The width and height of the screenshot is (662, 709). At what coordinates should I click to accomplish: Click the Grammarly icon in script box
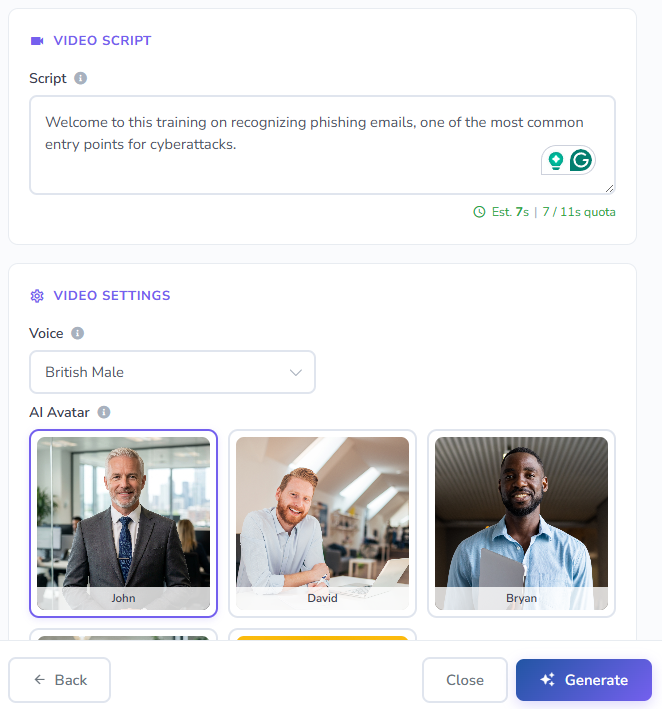tap(581, 160)
